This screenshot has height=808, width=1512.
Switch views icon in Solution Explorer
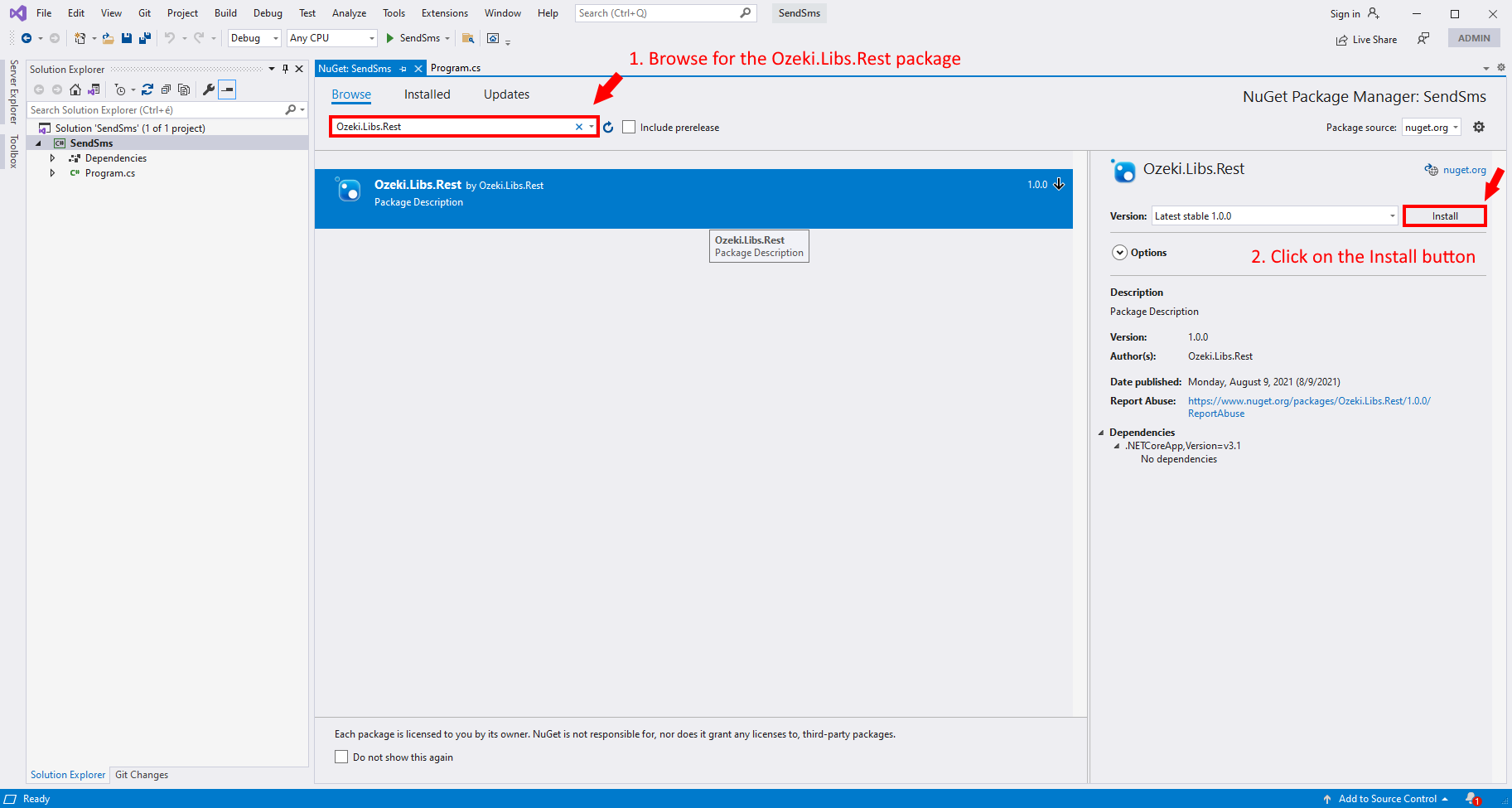tap(94, 90)
